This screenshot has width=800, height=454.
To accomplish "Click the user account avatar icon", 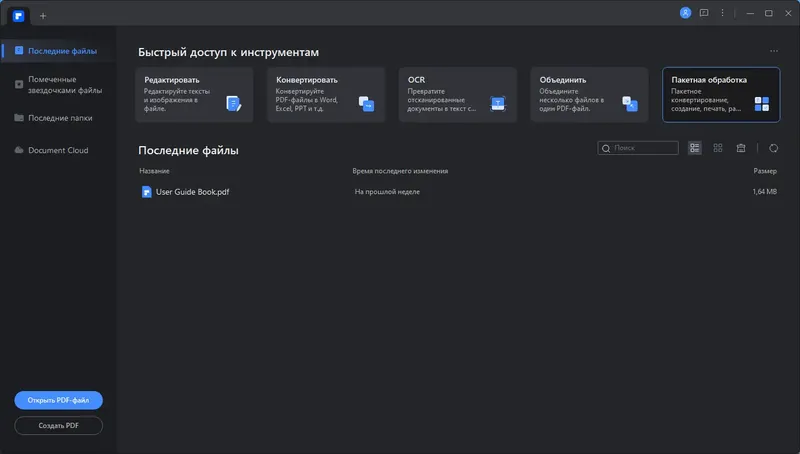I will pos(685,13).
